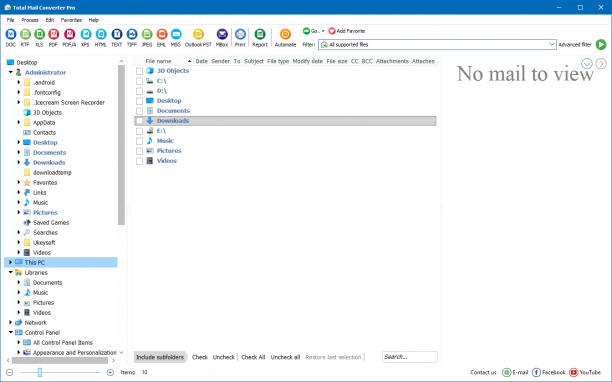Convert to DOC format icon
Viewport: 612px width, 382px height.
(11, 34)
